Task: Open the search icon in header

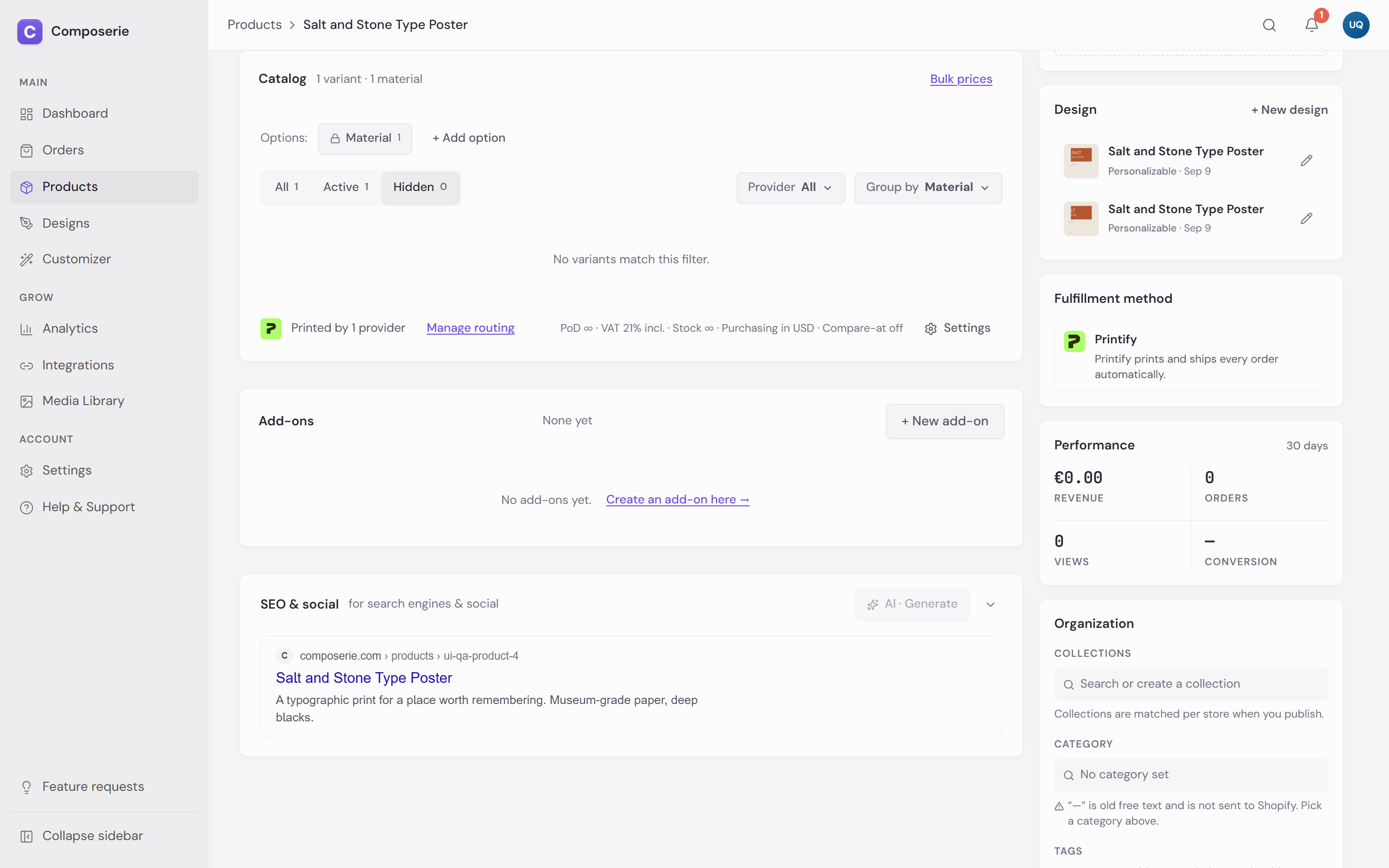Action: pos(1269,25)
